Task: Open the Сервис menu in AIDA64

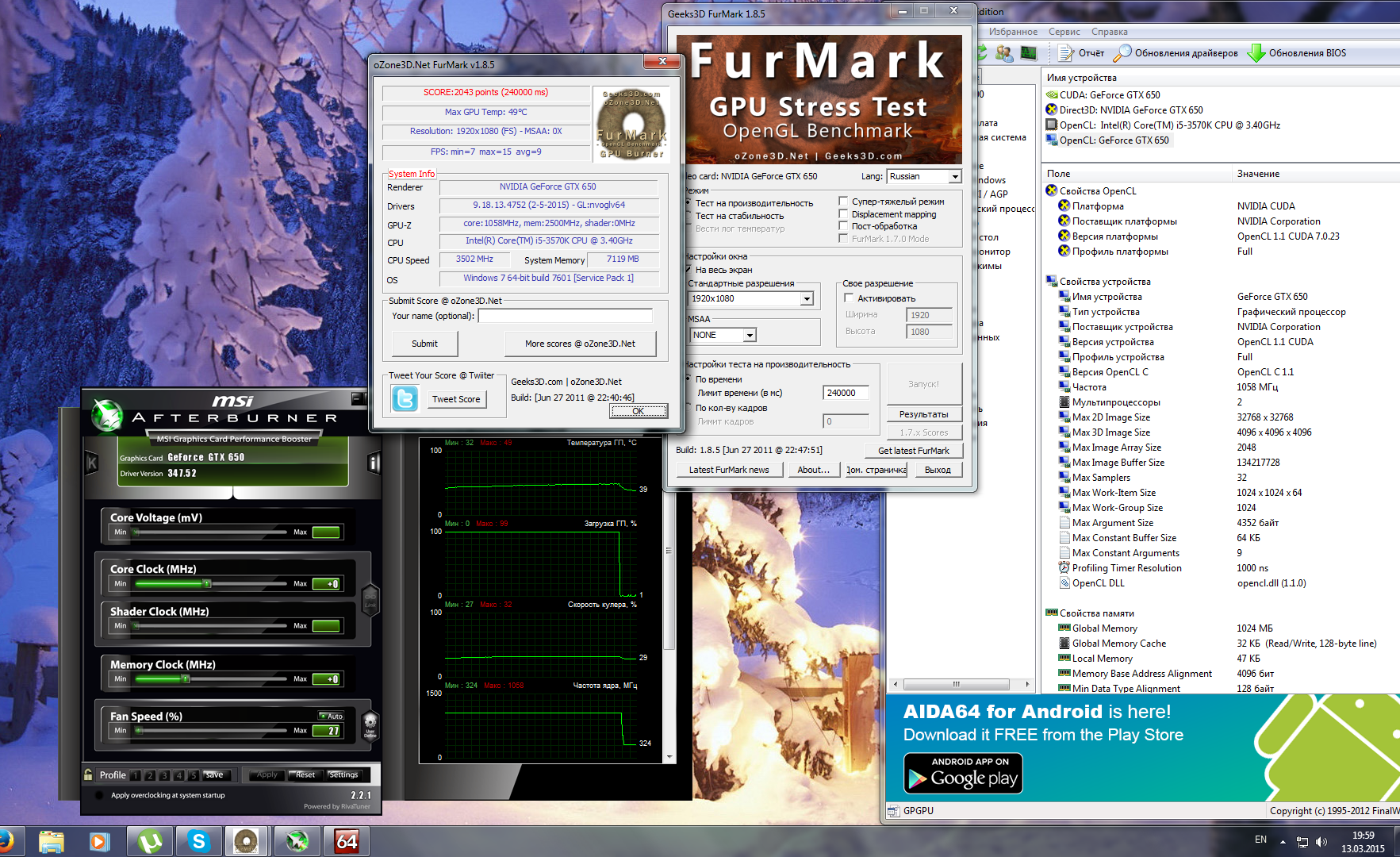Action: tap(1064, 32)
